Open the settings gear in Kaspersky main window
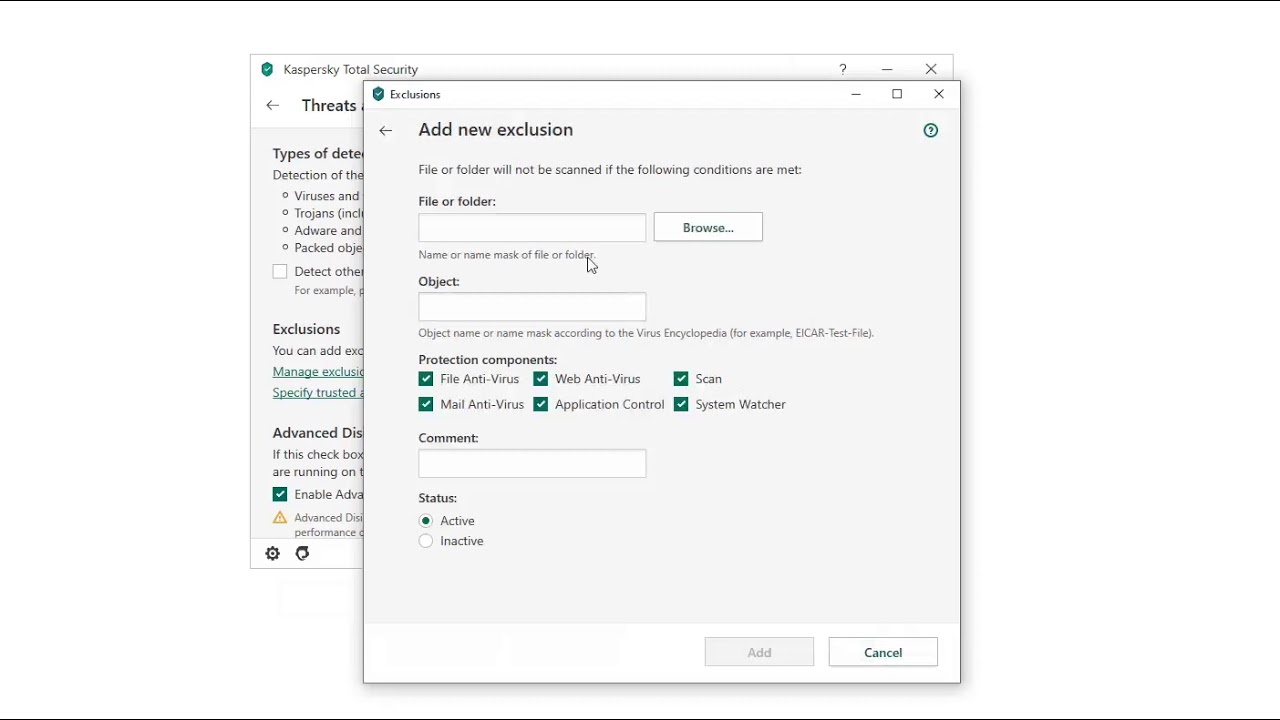 [x=273, y=553]
